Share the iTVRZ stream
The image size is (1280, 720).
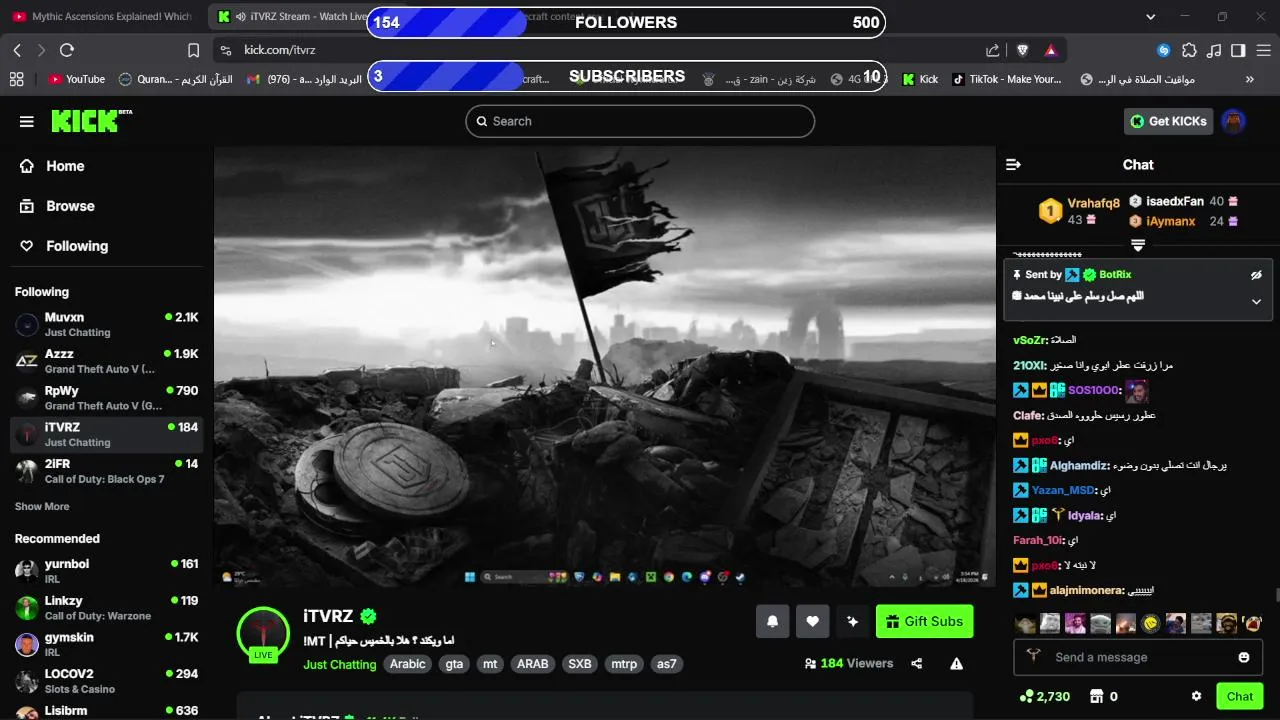(x=917, y=663)
